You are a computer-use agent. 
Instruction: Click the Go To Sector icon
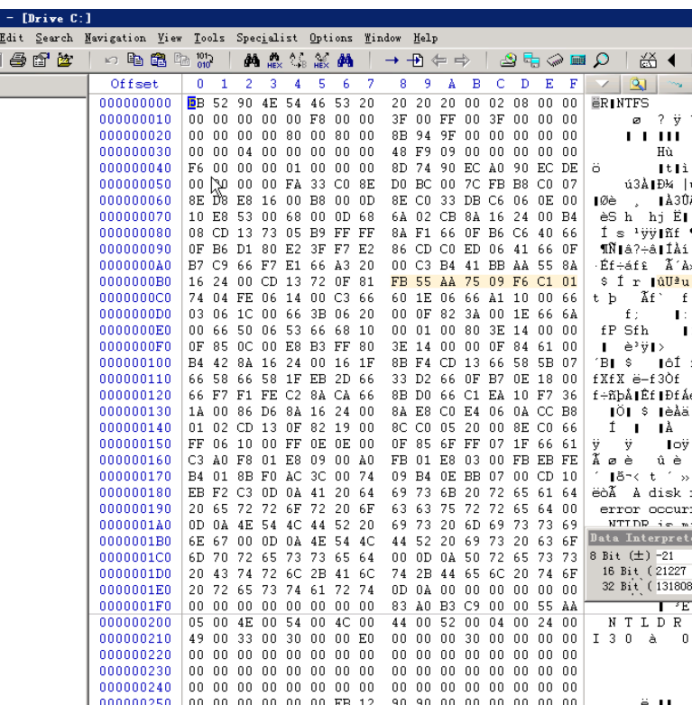pos(415,60)
